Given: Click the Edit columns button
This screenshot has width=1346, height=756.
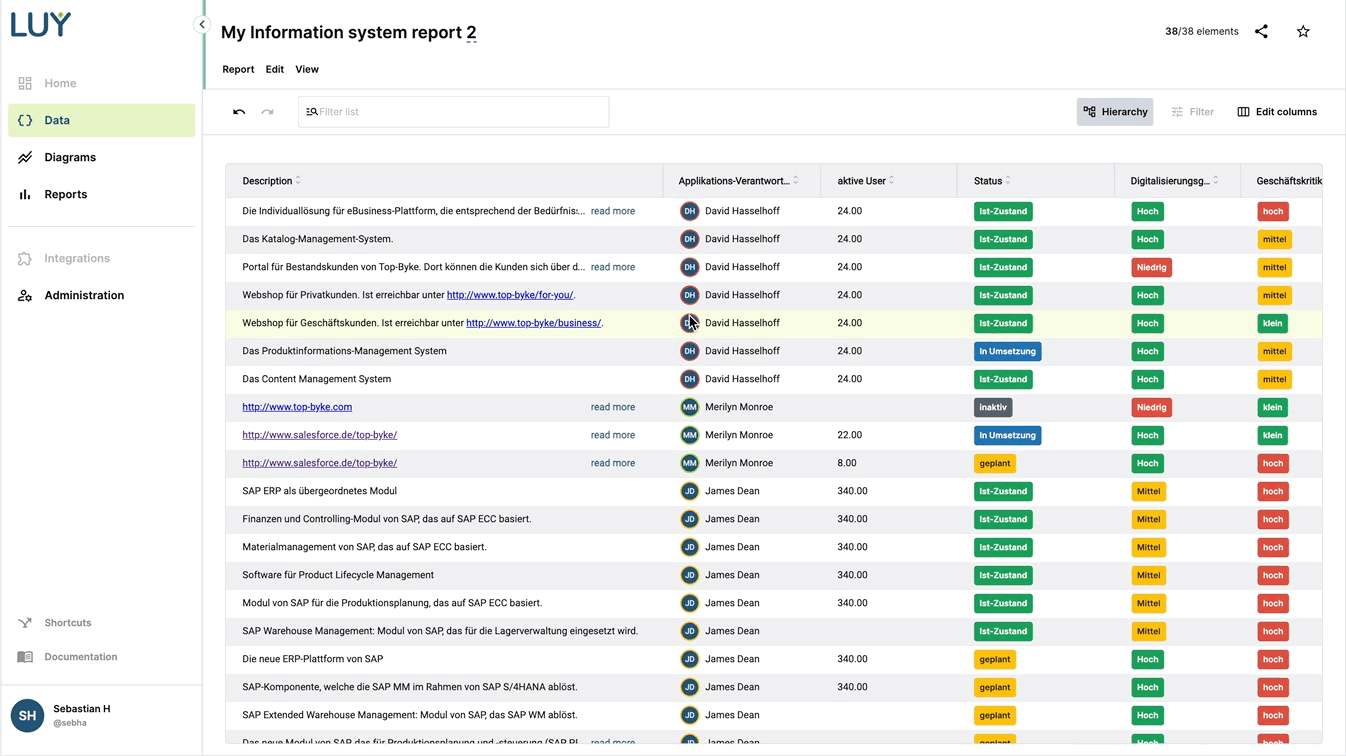Looking at the screenshot, I should 1277,112.
